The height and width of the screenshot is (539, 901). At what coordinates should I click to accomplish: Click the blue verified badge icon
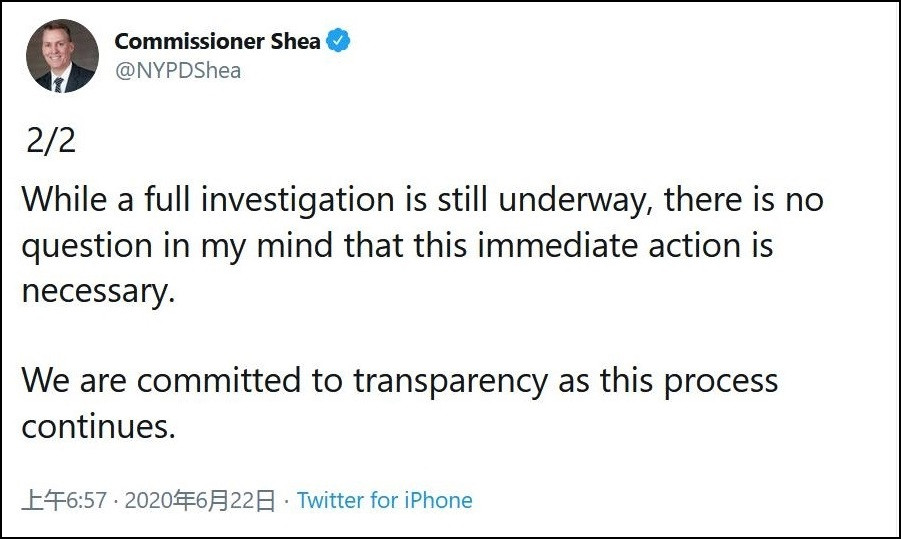340,42
